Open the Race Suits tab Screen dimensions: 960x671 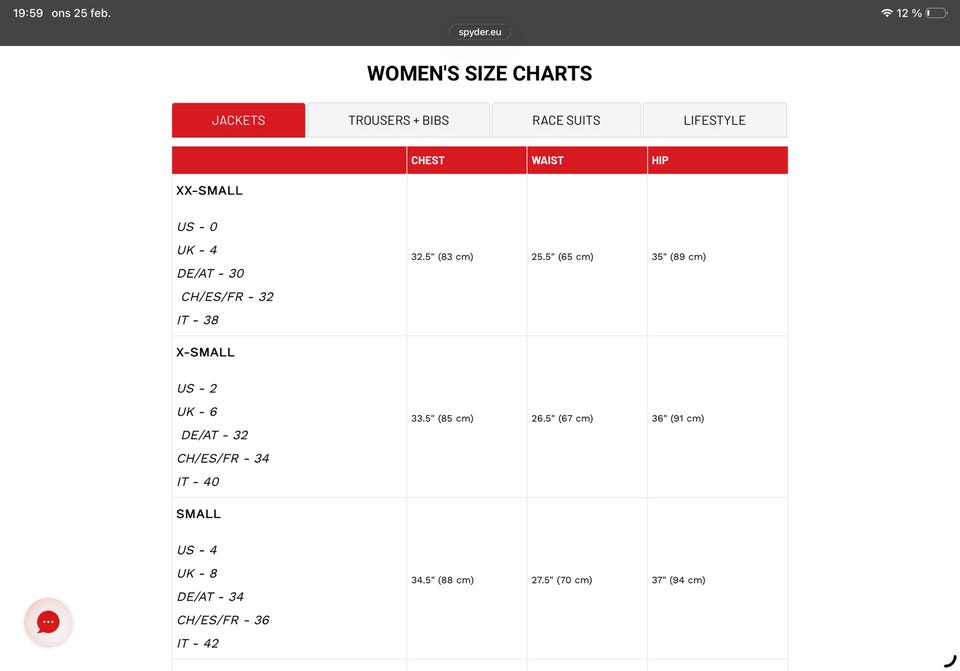[566, 120]
